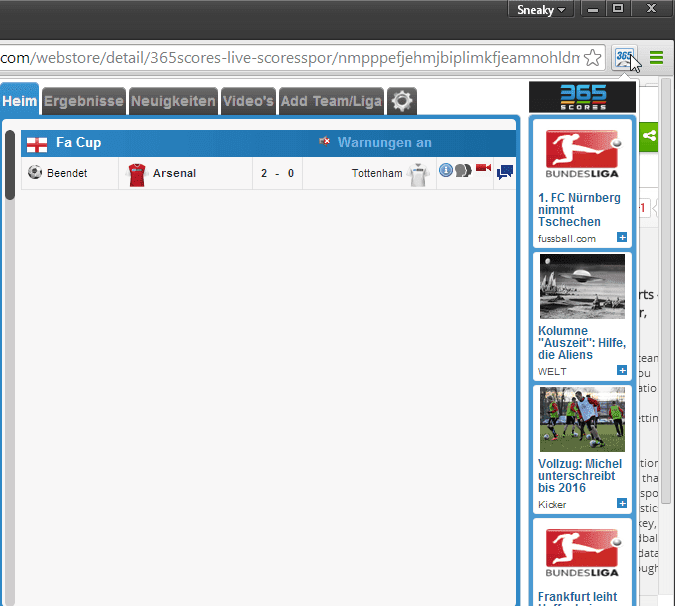Click the browser page scrollbar on the right

(x=666, y=291)
